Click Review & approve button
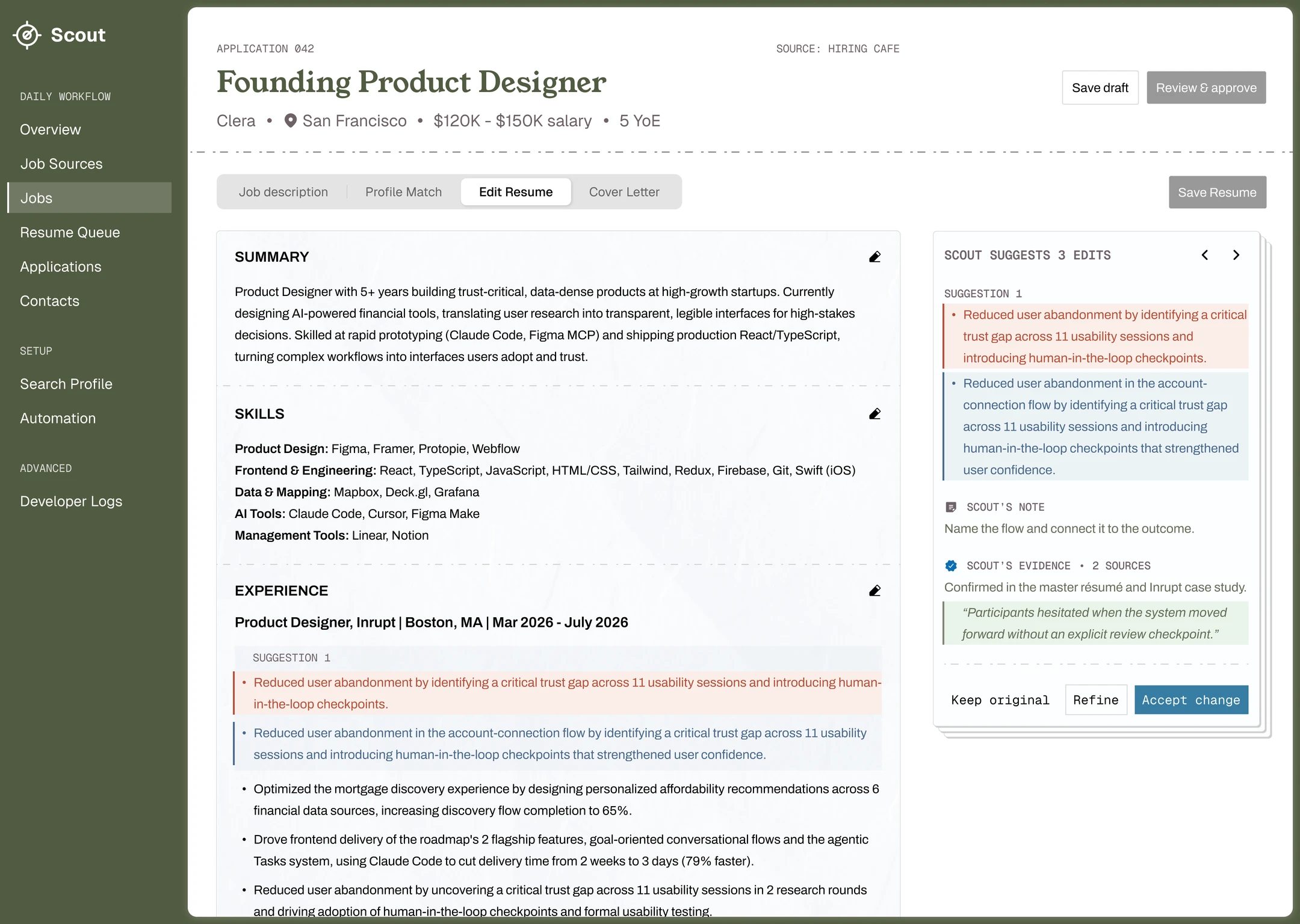1300x924 pixels. click(x=1206, y=88)
